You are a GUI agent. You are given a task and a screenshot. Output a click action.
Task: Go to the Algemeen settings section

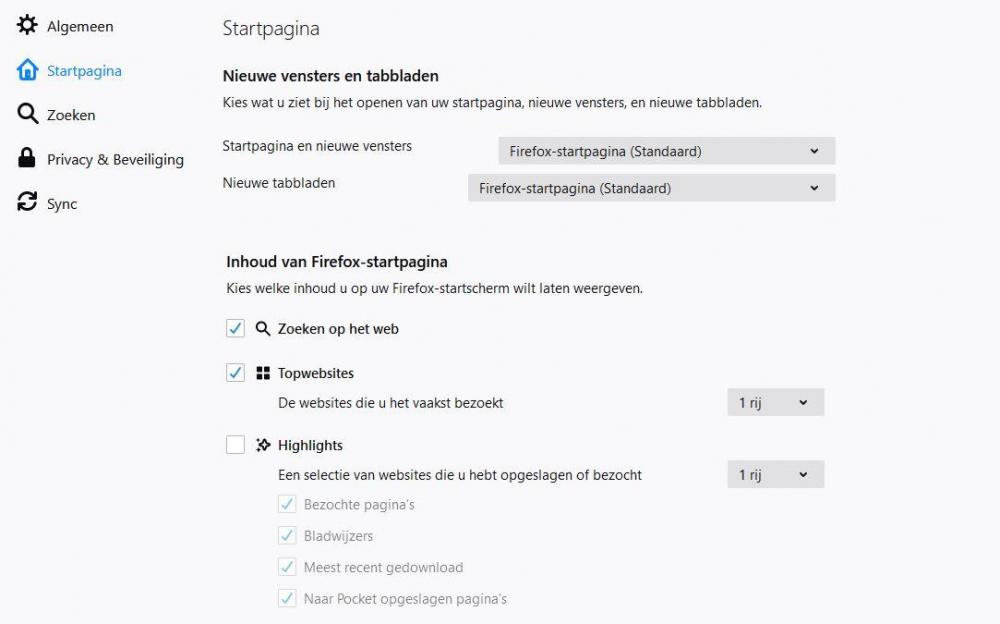point(80,26)
